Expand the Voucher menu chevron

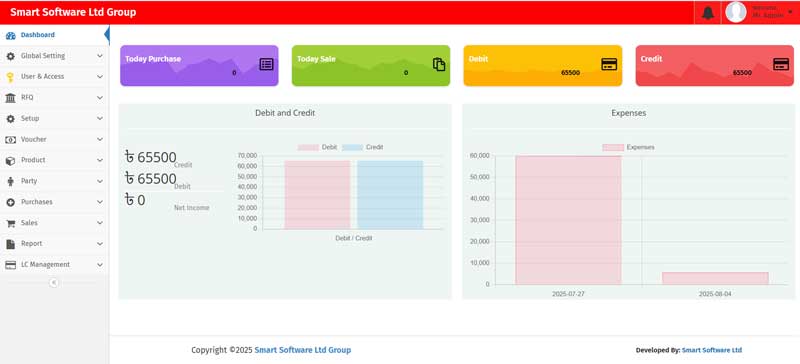99,139
